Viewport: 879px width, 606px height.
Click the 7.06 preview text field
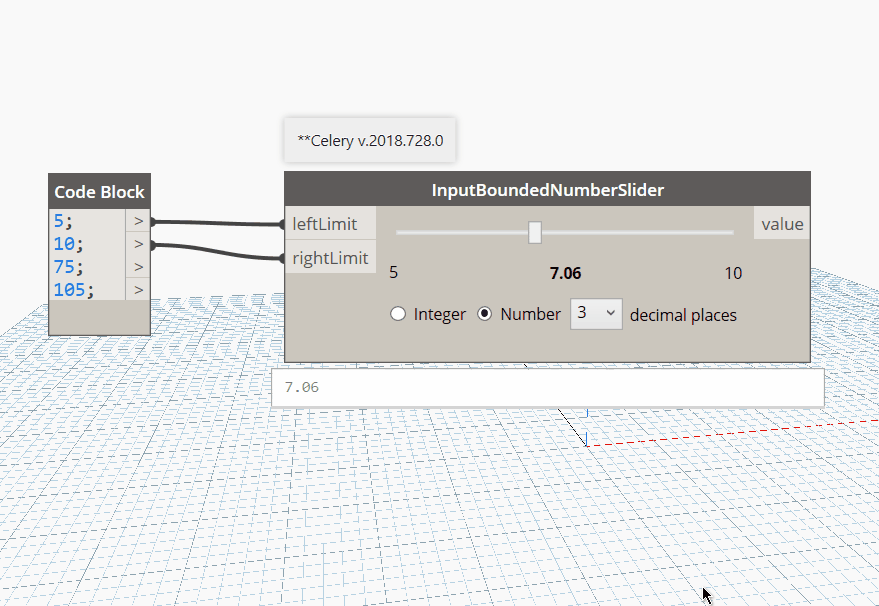point(548,387)
